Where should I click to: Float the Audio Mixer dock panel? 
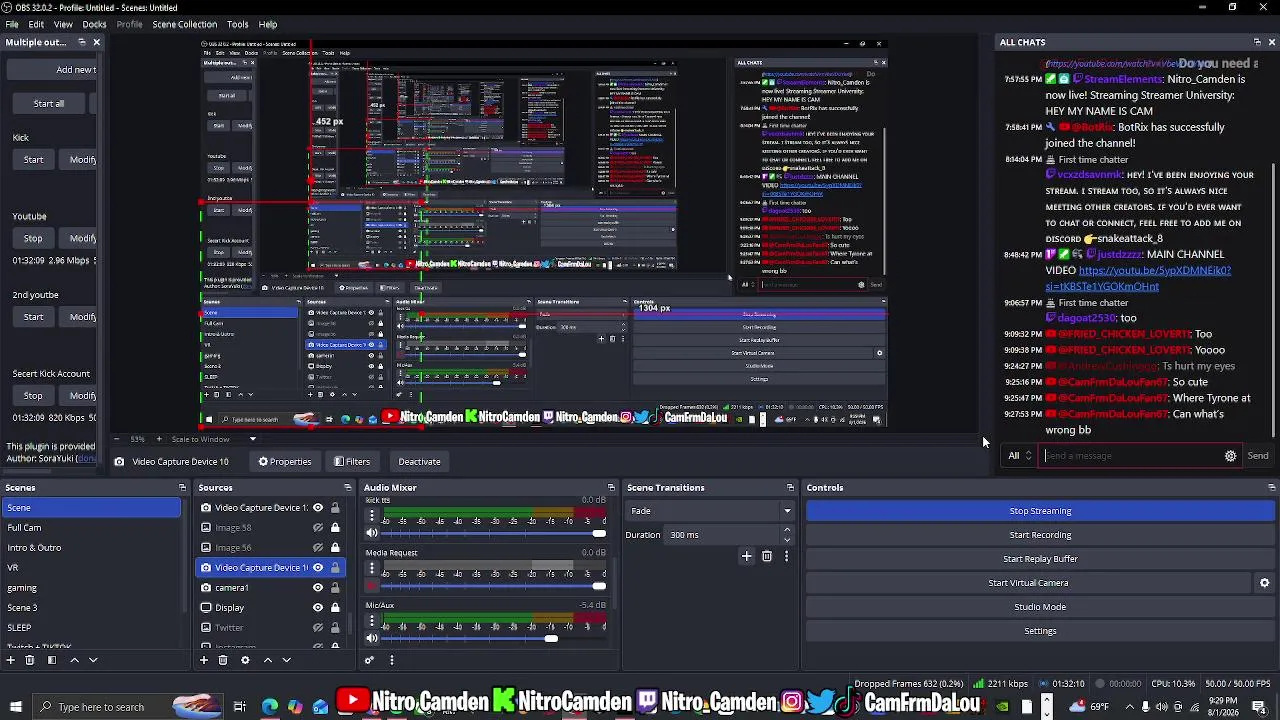tap(611, 488)
